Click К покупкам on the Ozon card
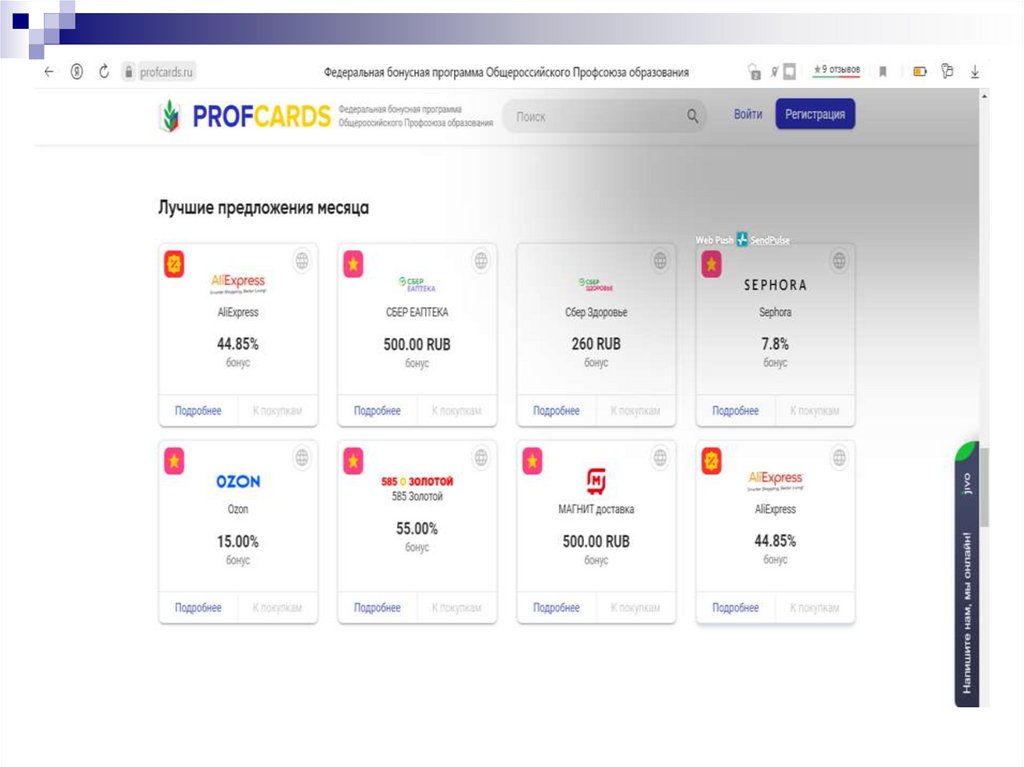This screenshot has height=767, width=1024. click(278, 608)
